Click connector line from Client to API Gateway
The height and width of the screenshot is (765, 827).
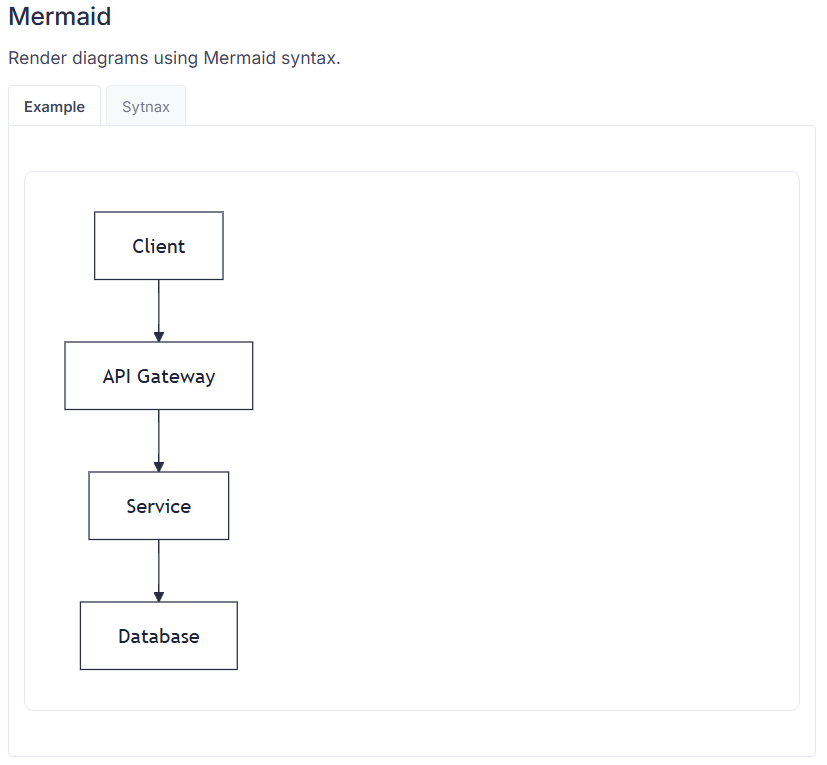tap(159, 304)
